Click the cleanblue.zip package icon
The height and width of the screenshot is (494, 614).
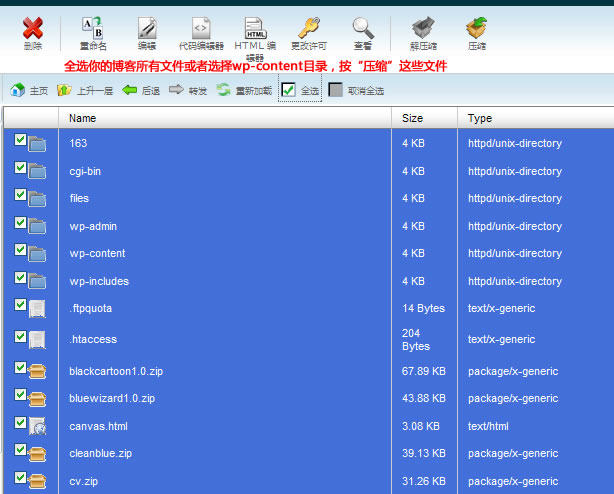point(37,454)
